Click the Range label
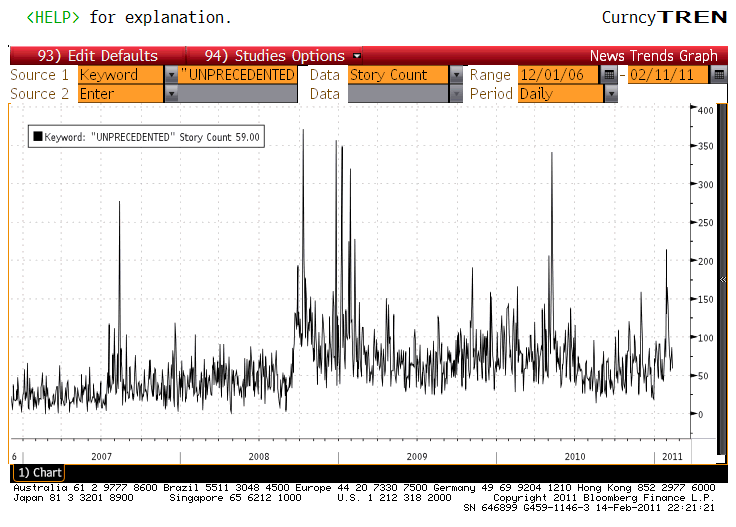 pos(490,75)
